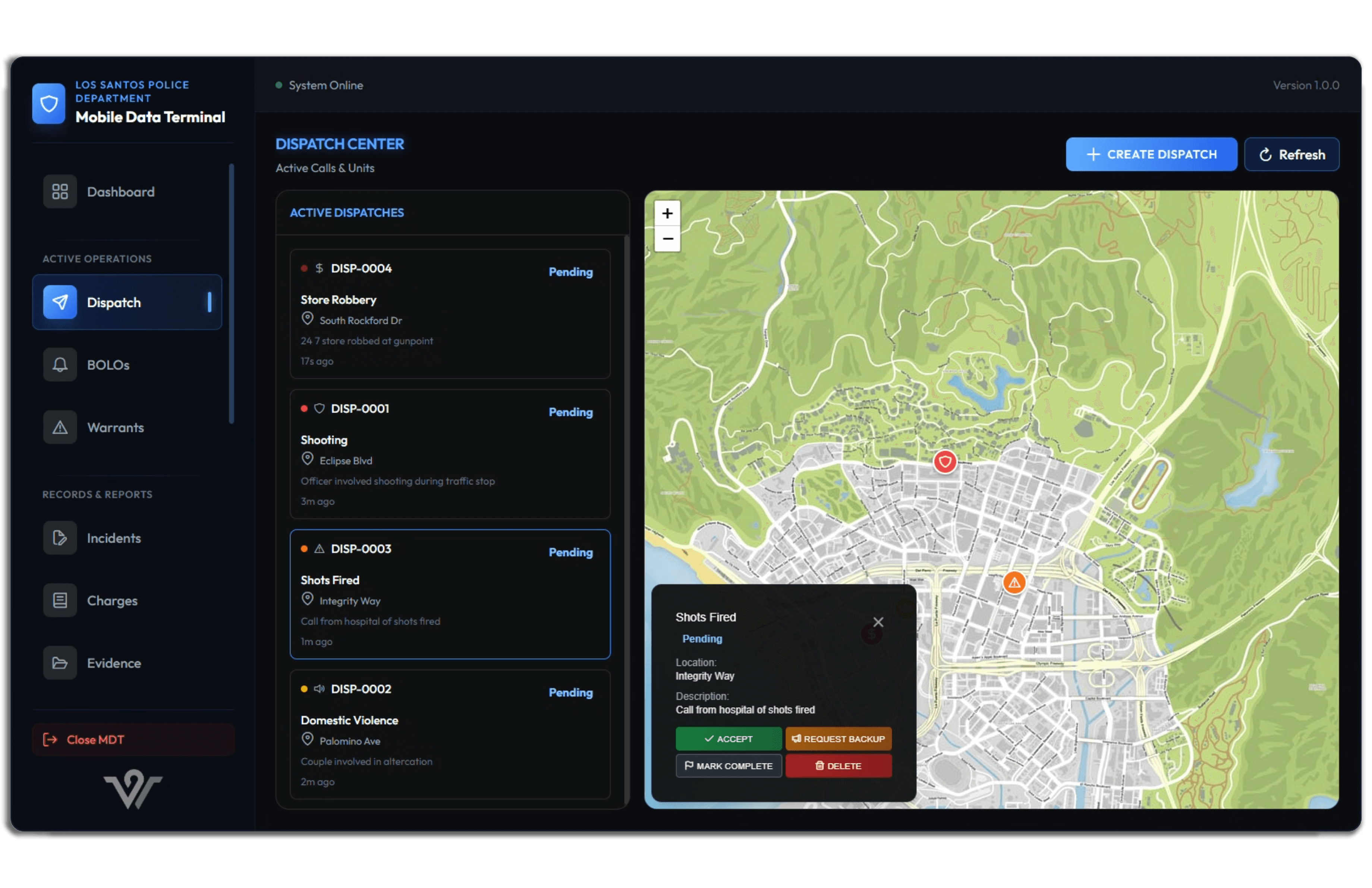1372x888 pixels.
Task: Click the Evidence folder icon
Action: pyautogui.click(x=60, y=663)
